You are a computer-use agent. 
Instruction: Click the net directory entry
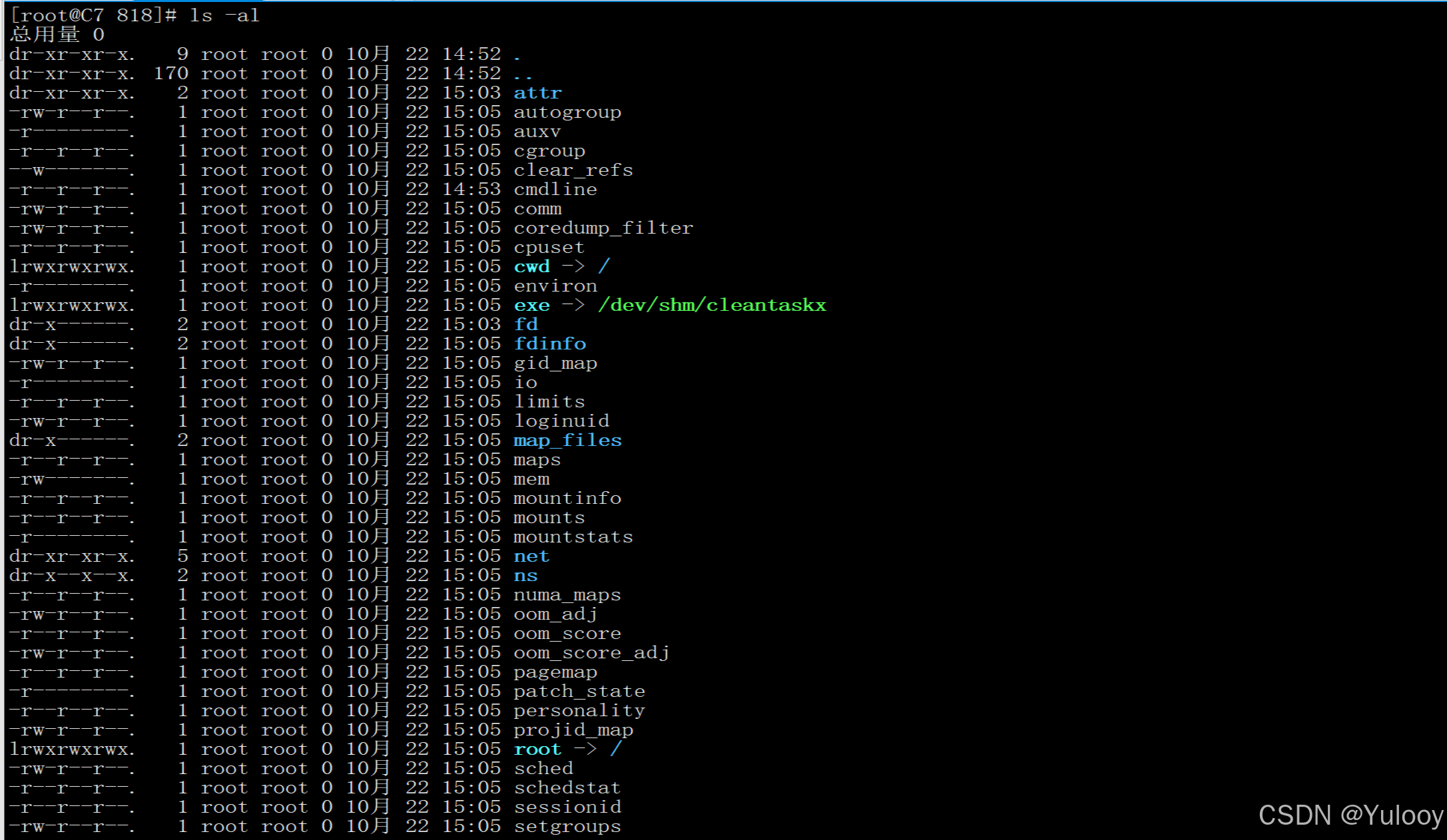531,556
